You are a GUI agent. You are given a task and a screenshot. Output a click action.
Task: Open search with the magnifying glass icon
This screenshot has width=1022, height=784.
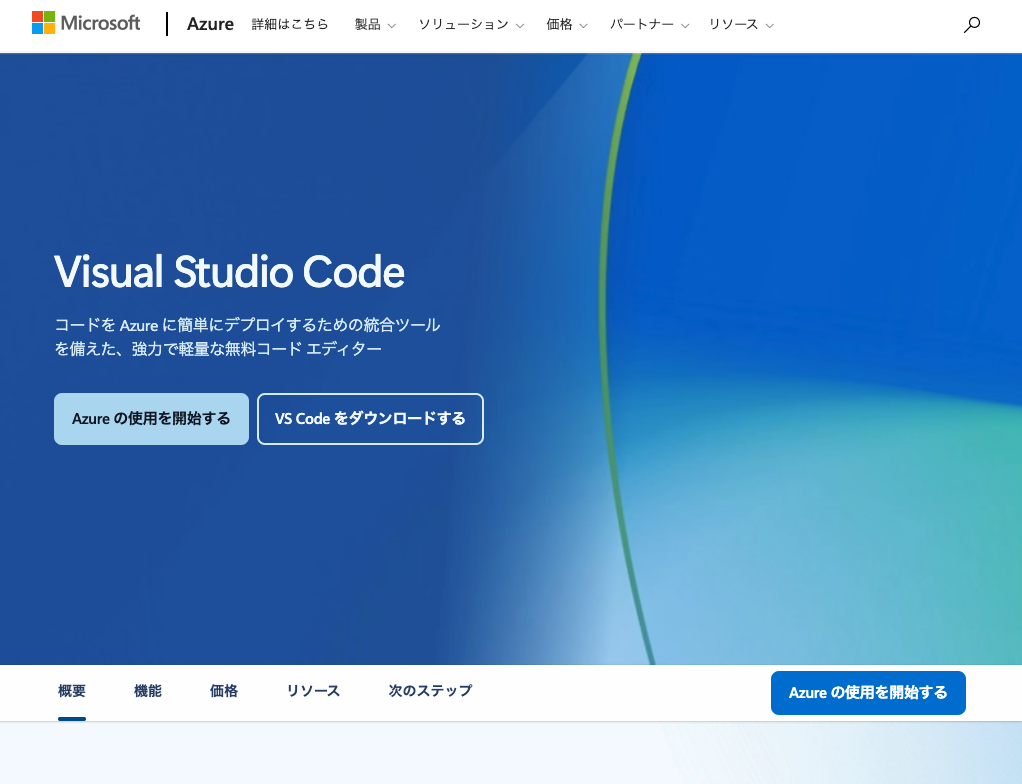coord(971,25)
